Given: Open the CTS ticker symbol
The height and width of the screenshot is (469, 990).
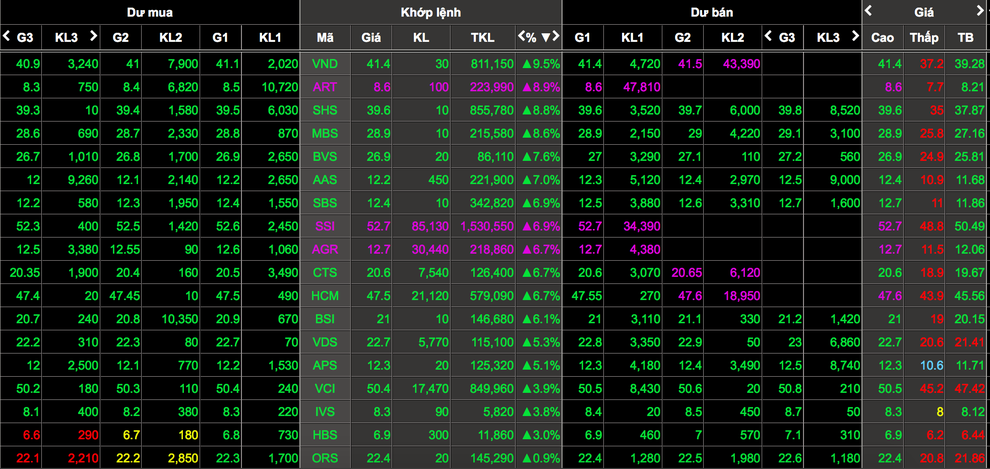Looking at the screenshot, I should pos(325,273).
